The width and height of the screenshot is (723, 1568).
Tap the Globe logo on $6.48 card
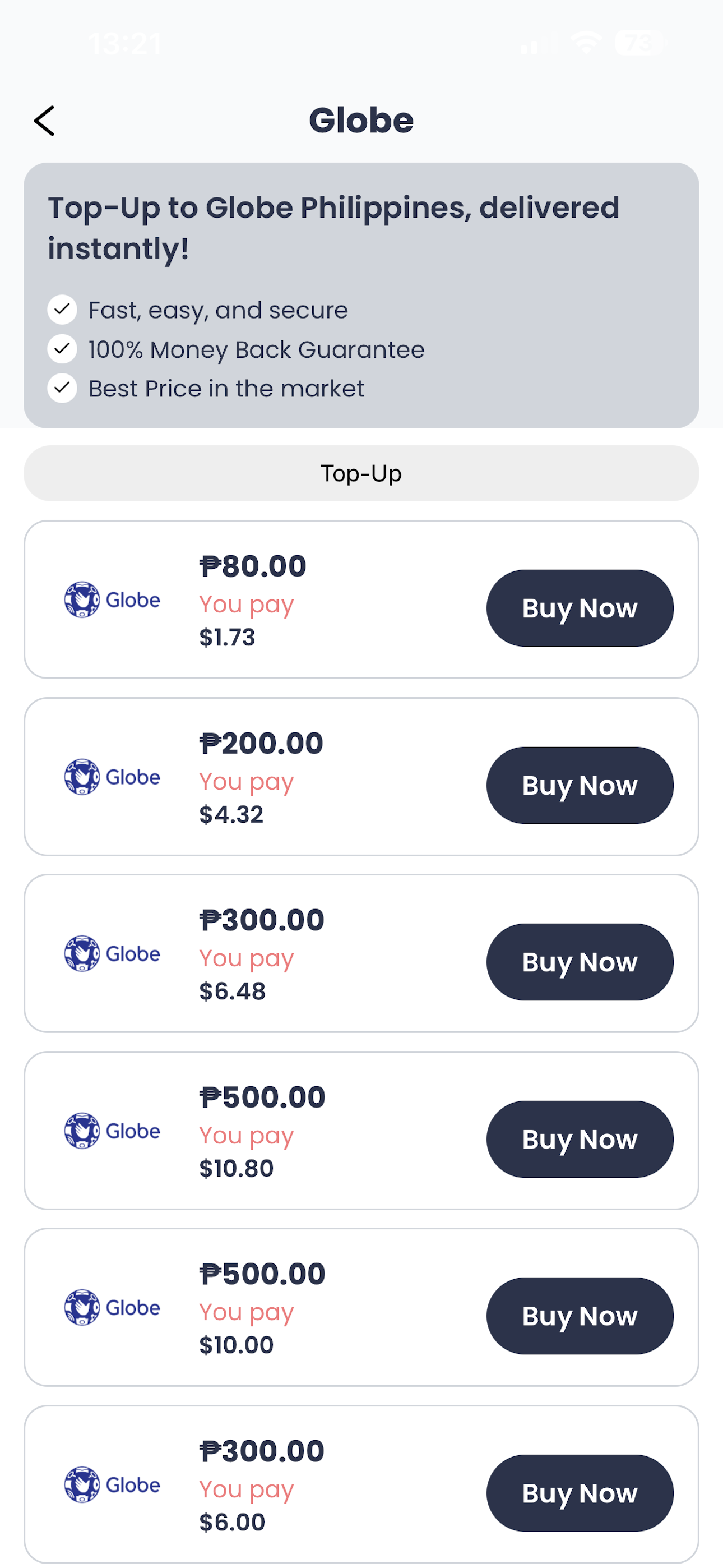(x=112, y=953)
